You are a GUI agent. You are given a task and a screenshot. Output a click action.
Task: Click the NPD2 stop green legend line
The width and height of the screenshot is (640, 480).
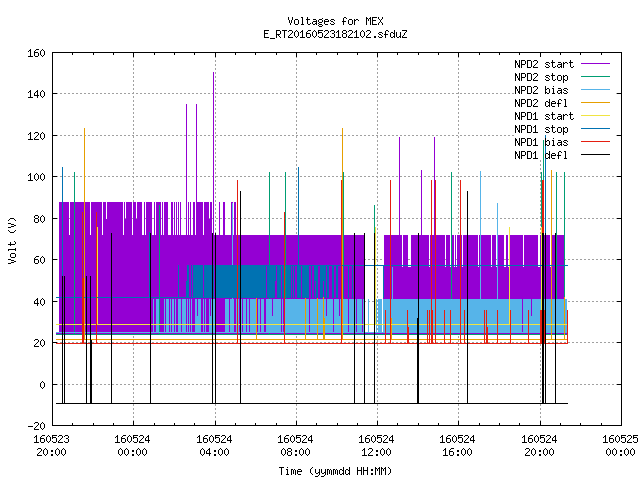point(596,77)
